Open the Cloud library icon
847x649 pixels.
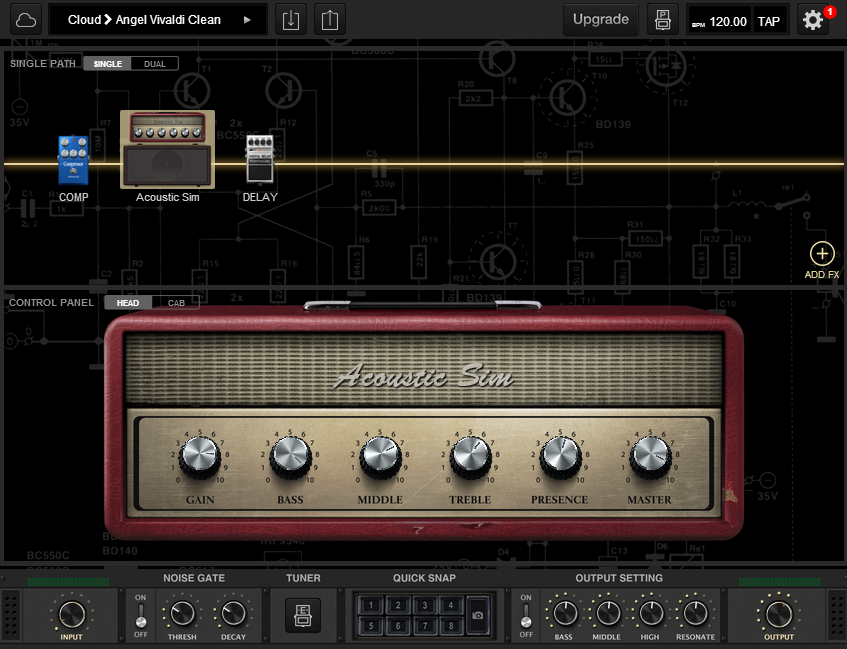pyautogui.click(x=25, y=20)
